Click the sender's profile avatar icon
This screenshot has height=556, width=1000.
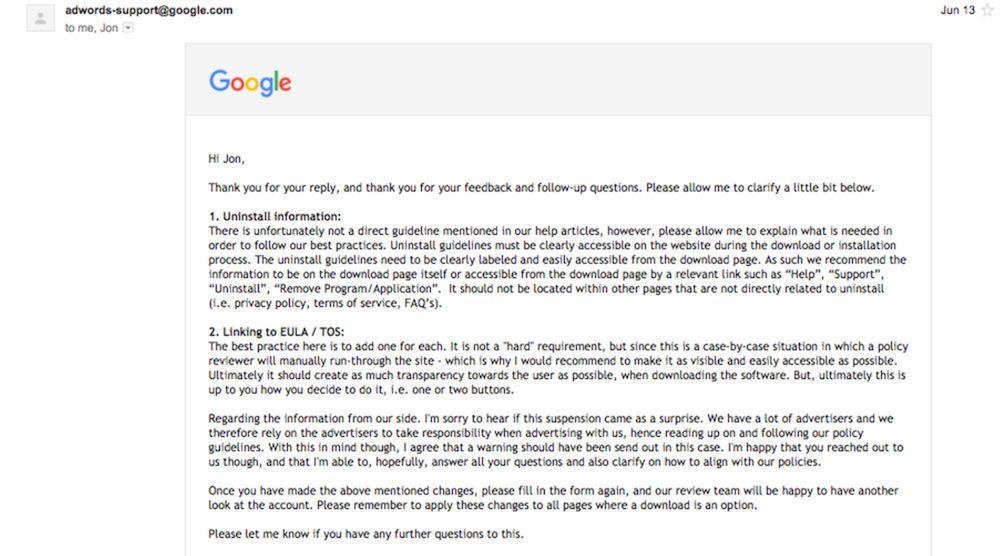click(40, 17)
